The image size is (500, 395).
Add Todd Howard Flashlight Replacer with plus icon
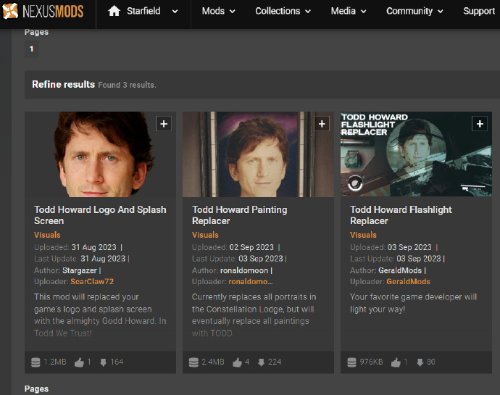pos(480,124)
